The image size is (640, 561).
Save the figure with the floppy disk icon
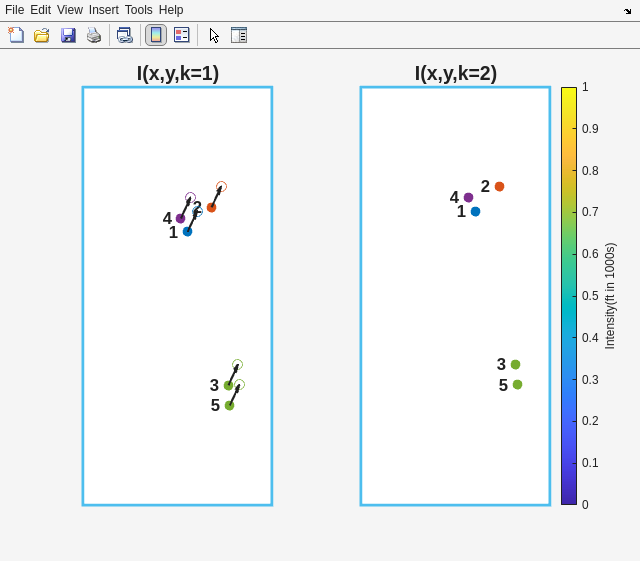coord(68,35)
